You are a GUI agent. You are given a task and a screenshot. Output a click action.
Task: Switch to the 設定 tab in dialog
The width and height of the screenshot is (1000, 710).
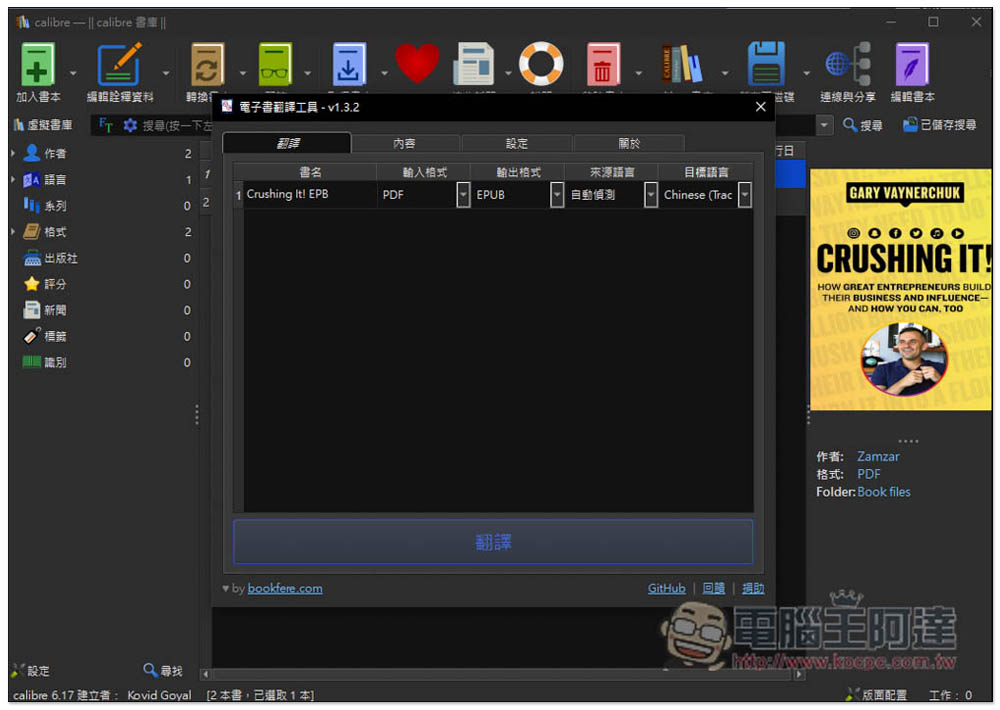(x=517, y=144)
